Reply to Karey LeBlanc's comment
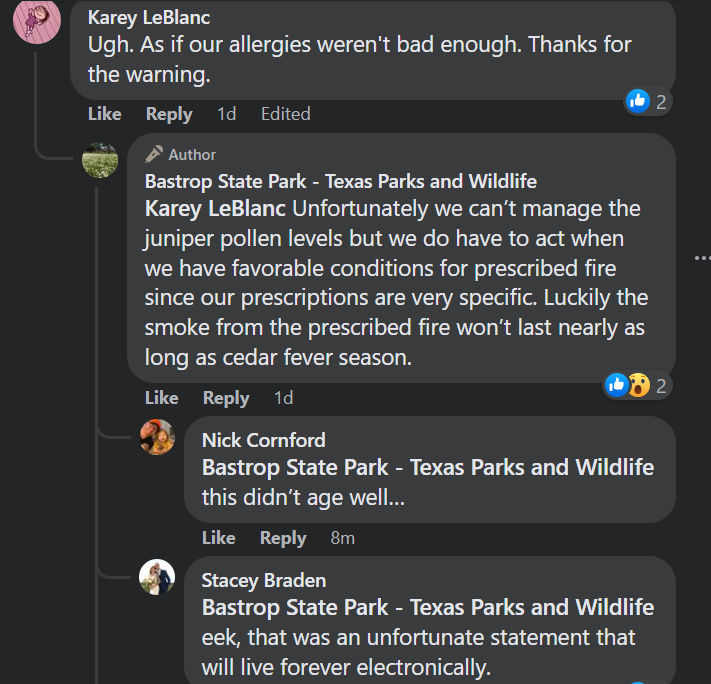The height and width of the screenshot is (684, 711). pos(168,114)
